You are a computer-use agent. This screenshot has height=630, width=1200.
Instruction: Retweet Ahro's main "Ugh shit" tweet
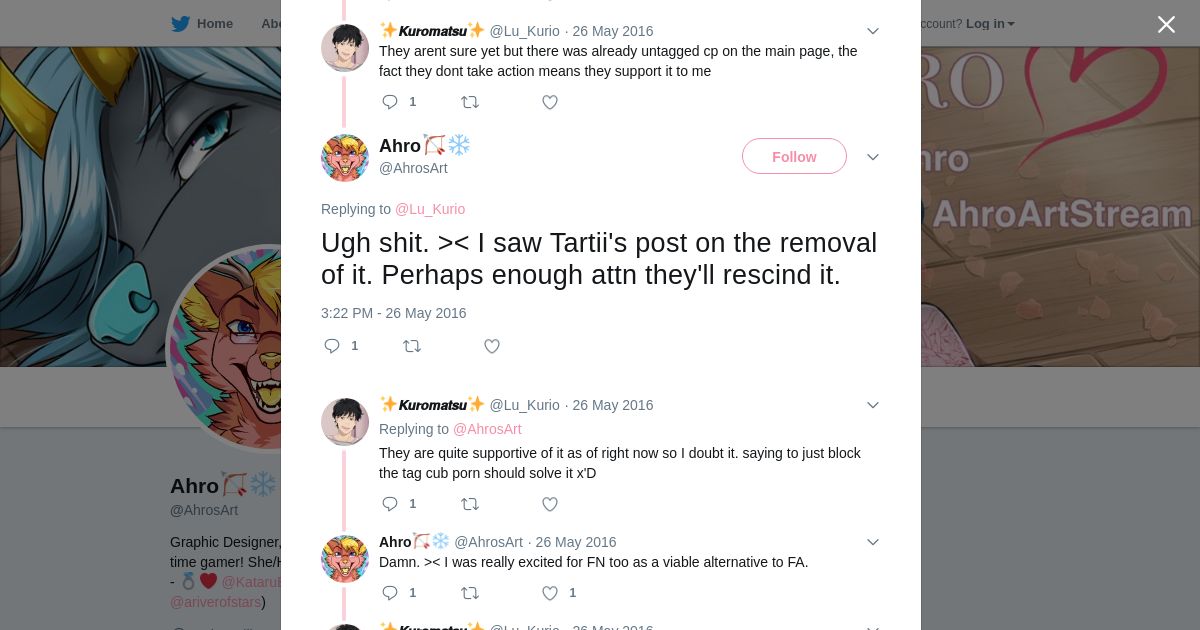coord(411,346)
